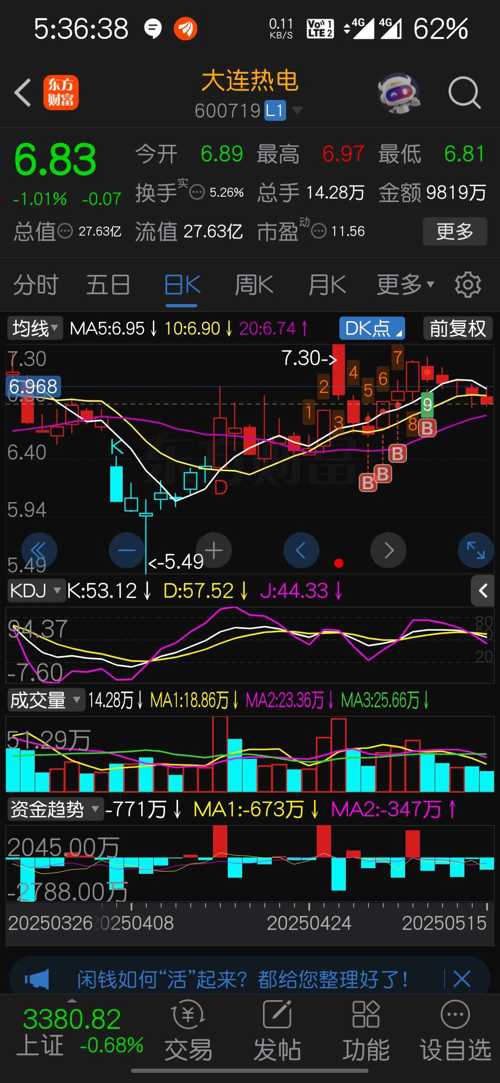The height and width of the screenshot is (1083, 500).
Task: Move chart cursor right arrow icon
Action: pos(388,550)
